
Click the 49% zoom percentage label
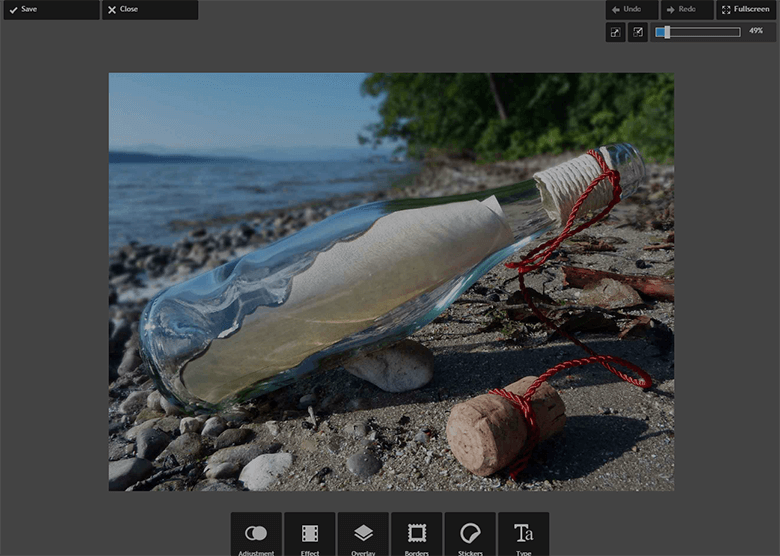pyautogui.click(x=756, y=32)
